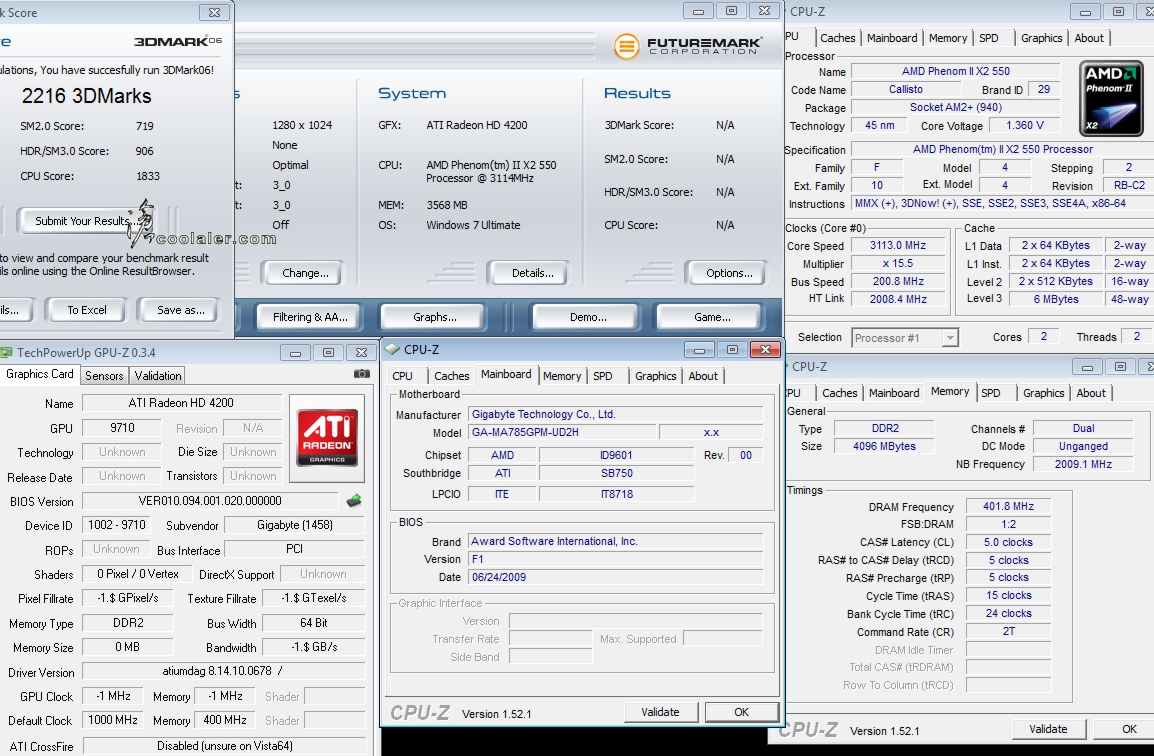Screen dimensions: 1154x756
Task: Open Caches tab in CPU-Z Mainboard window
Action: click(451, 375)
